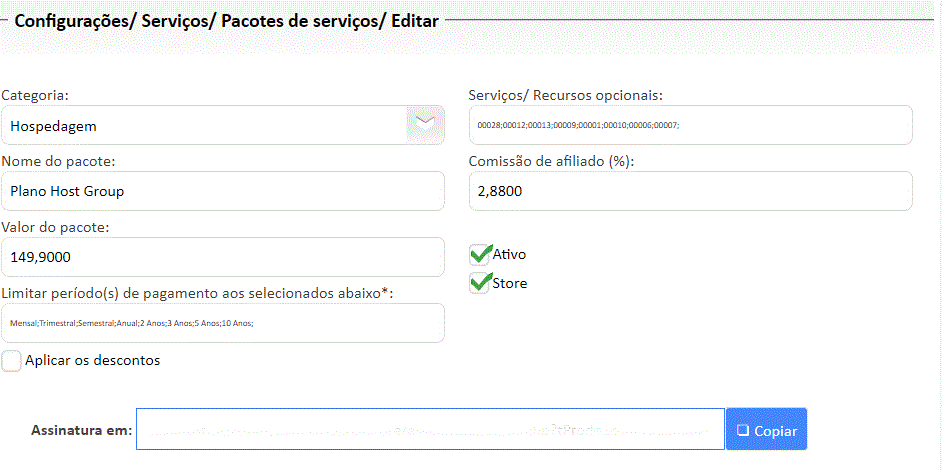Viewport: 942px width, 471px height.
Task: Uncheck the Ativo checkbox
Action: (x=480, y=255)
